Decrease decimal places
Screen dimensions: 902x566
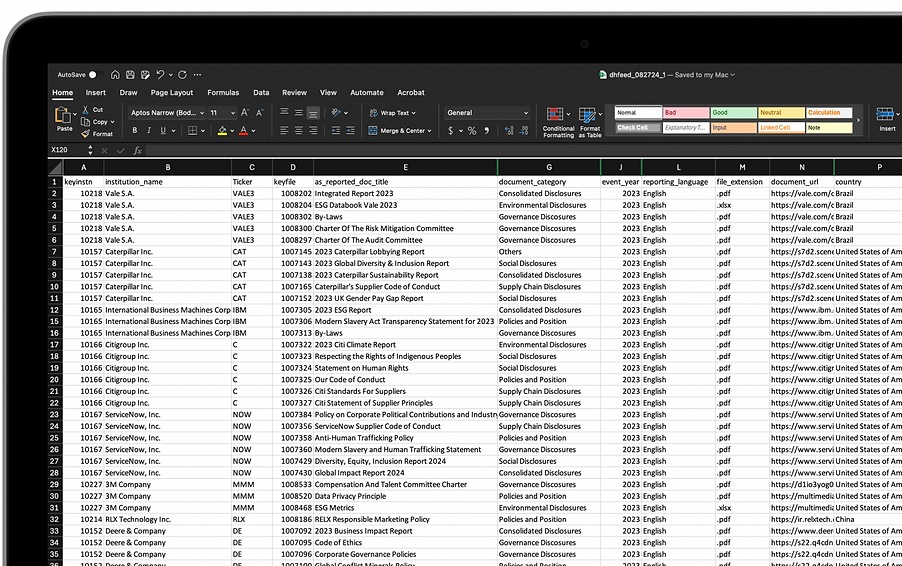523,131
